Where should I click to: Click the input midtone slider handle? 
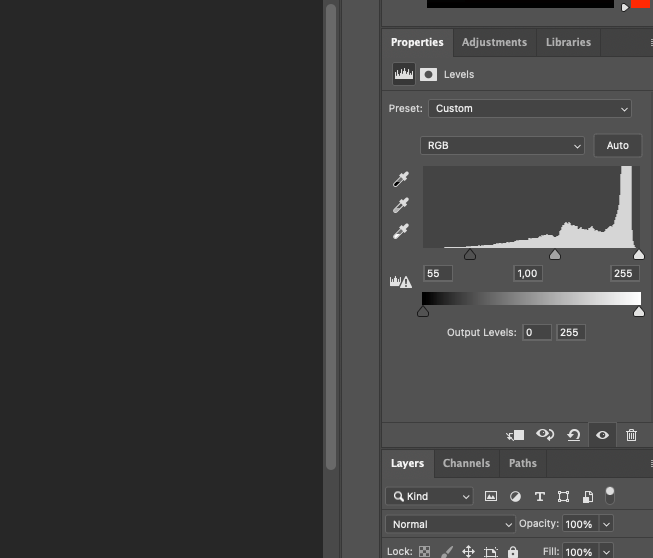coord(555,254)
